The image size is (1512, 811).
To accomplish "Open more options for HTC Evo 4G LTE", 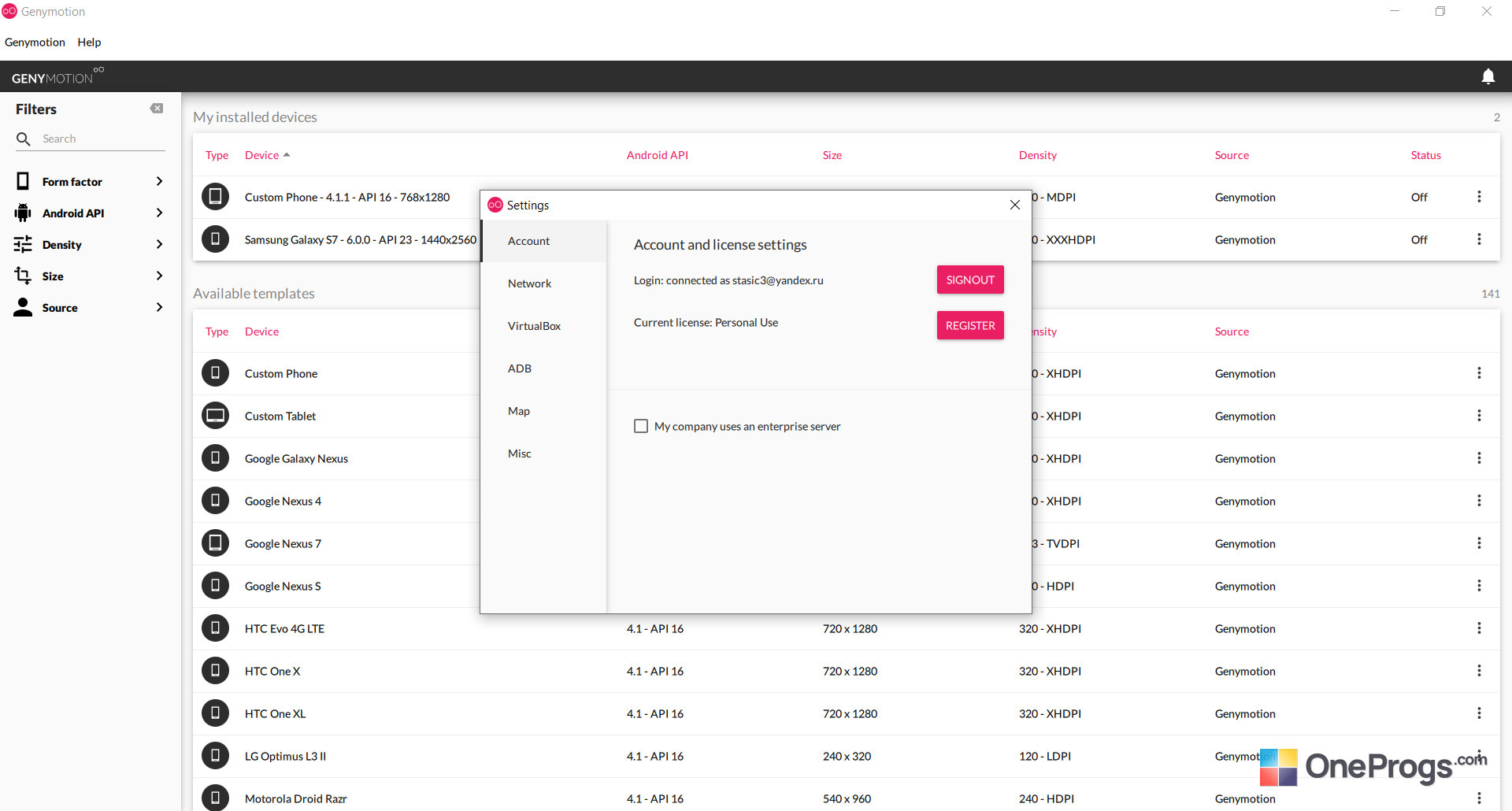I will [1479, 628].
